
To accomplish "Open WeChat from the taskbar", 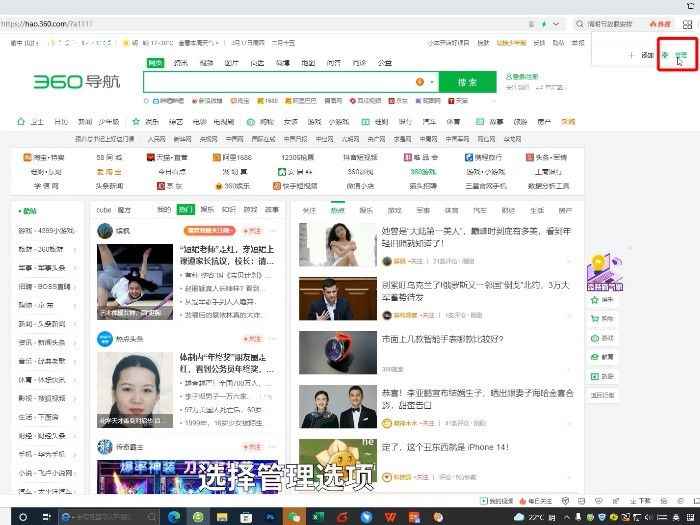I will point(294,517).
